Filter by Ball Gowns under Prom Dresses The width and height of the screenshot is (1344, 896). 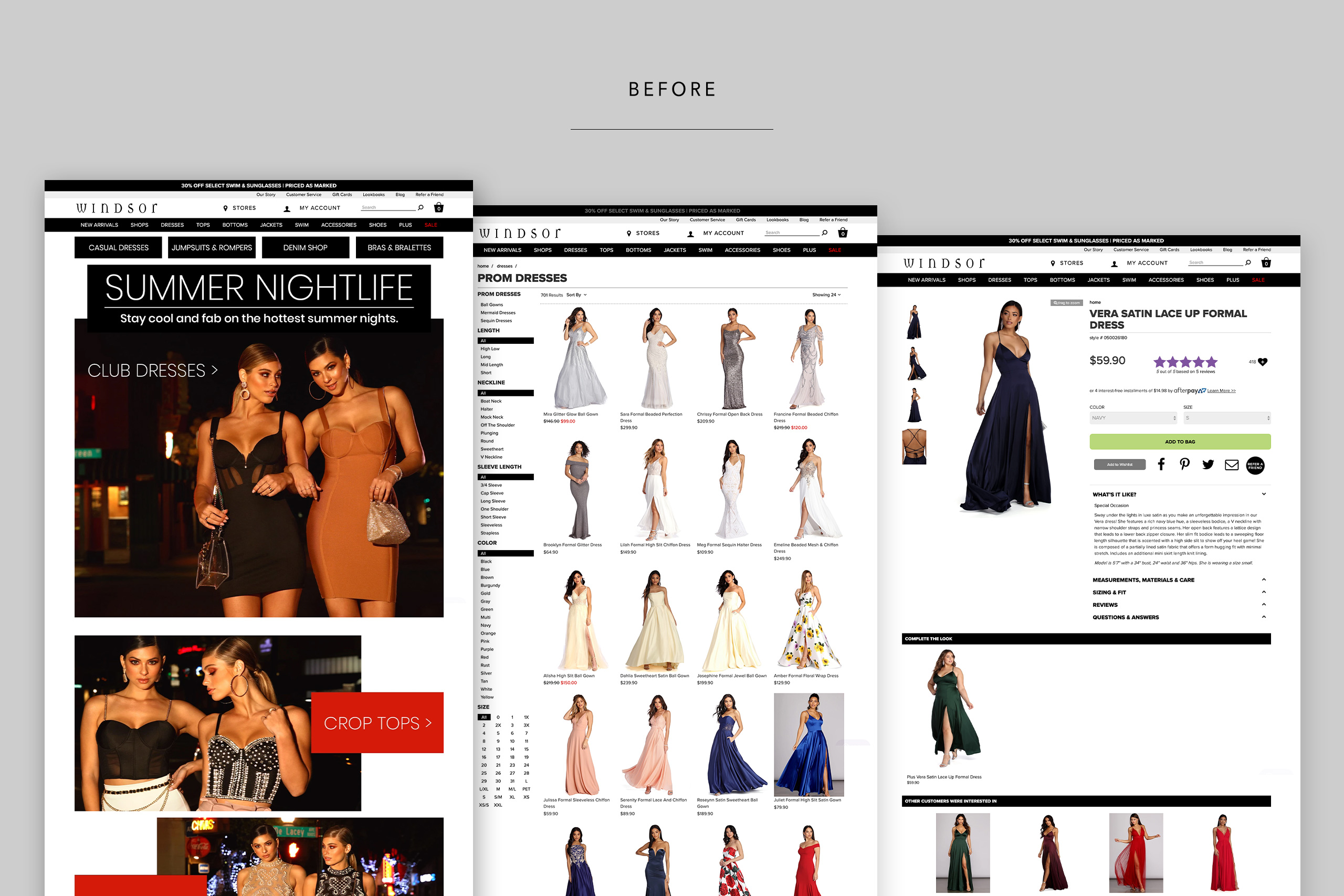491,305
